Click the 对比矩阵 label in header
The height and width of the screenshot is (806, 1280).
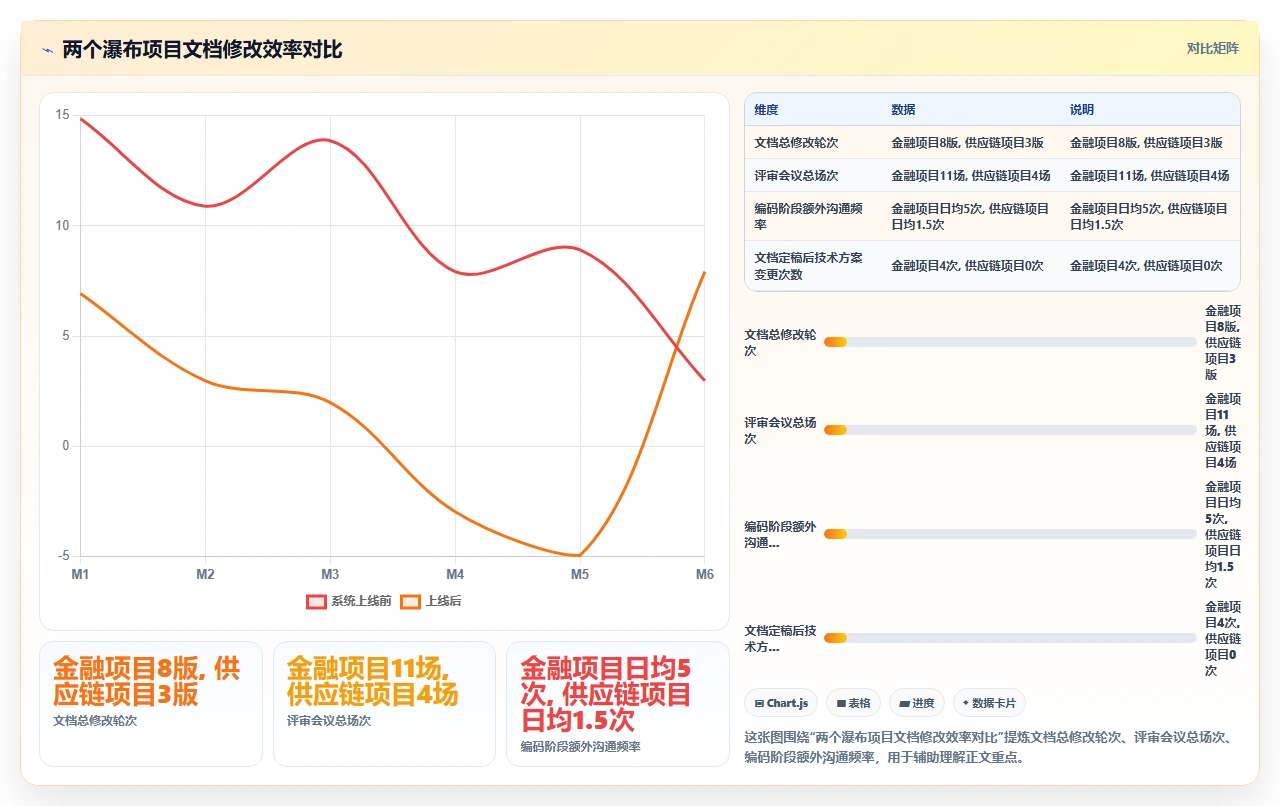1212,48
